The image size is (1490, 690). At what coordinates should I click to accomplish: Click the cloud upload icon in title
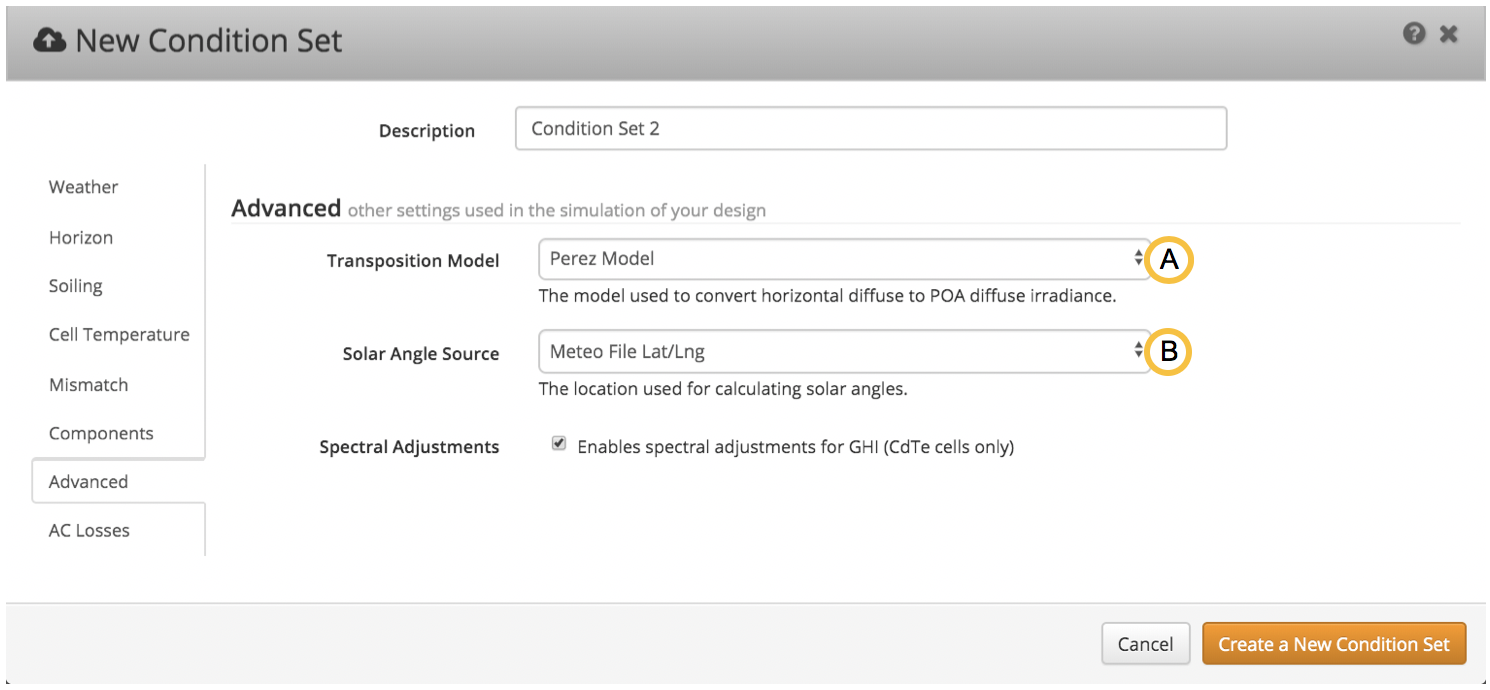click(x=50, y=40)
